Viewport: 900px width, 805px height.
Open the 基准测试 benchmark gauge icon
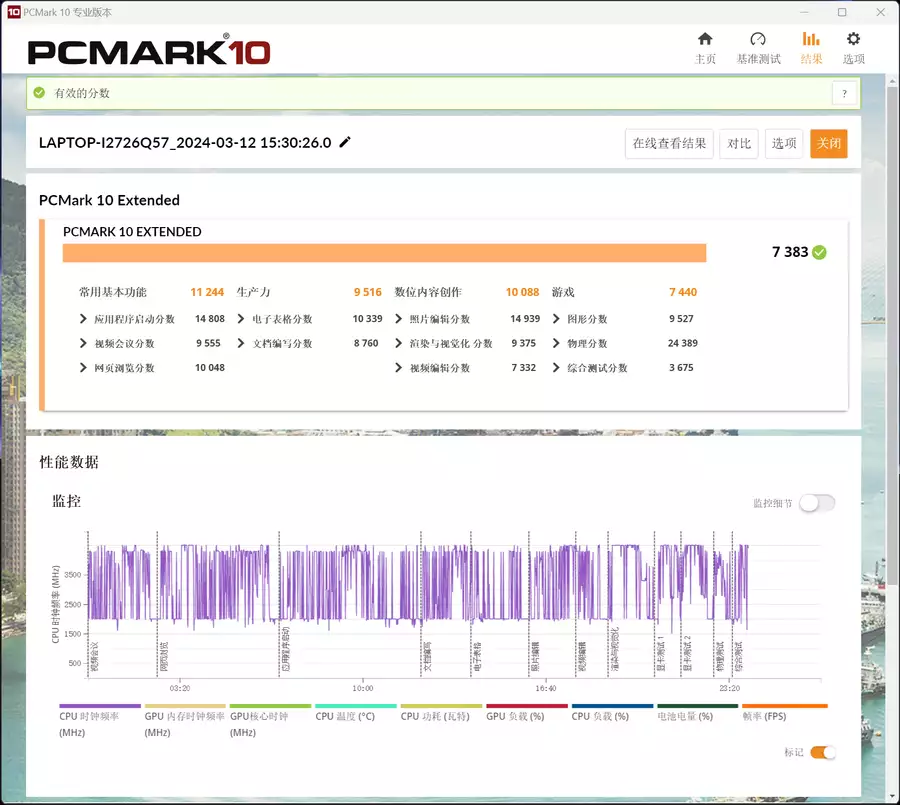coord(758,39)
